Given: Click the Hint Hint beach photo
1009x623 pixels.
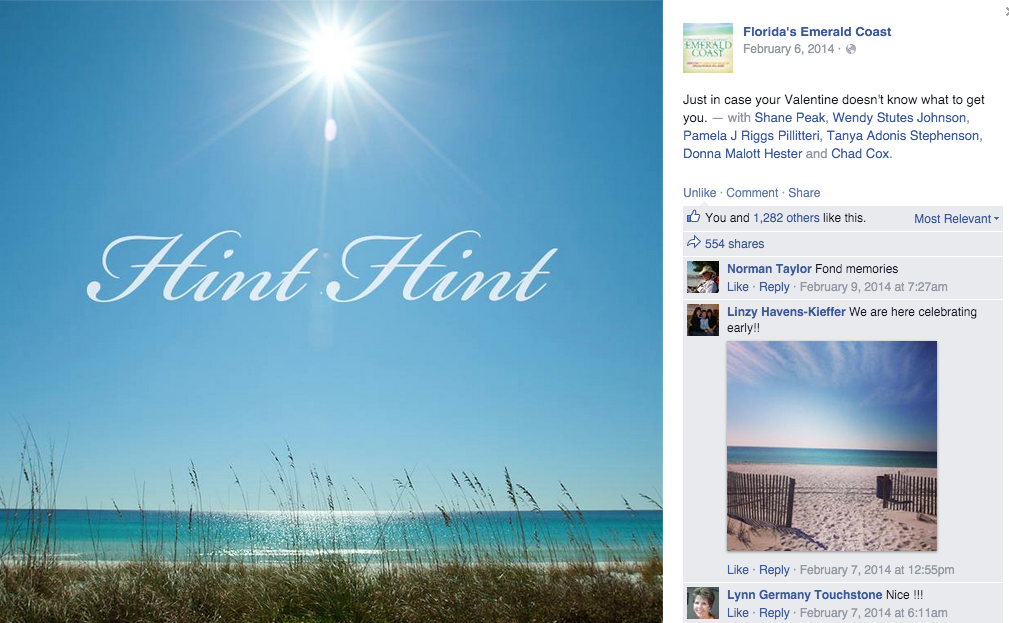Looking at the screenshot, I should point(331,312).
